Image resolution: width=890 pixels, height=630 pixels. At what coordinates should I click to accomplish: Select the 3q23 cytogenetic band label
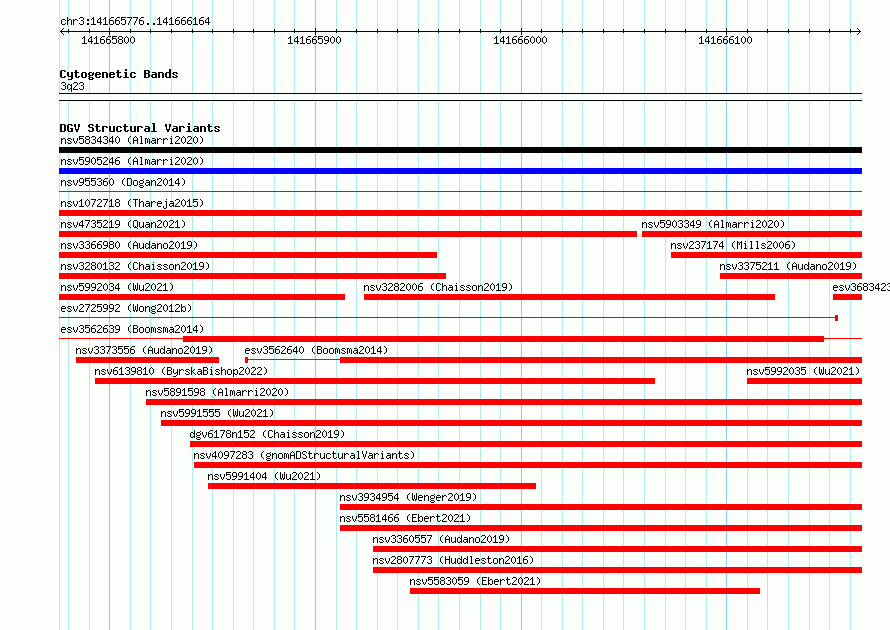click(72, 86)
